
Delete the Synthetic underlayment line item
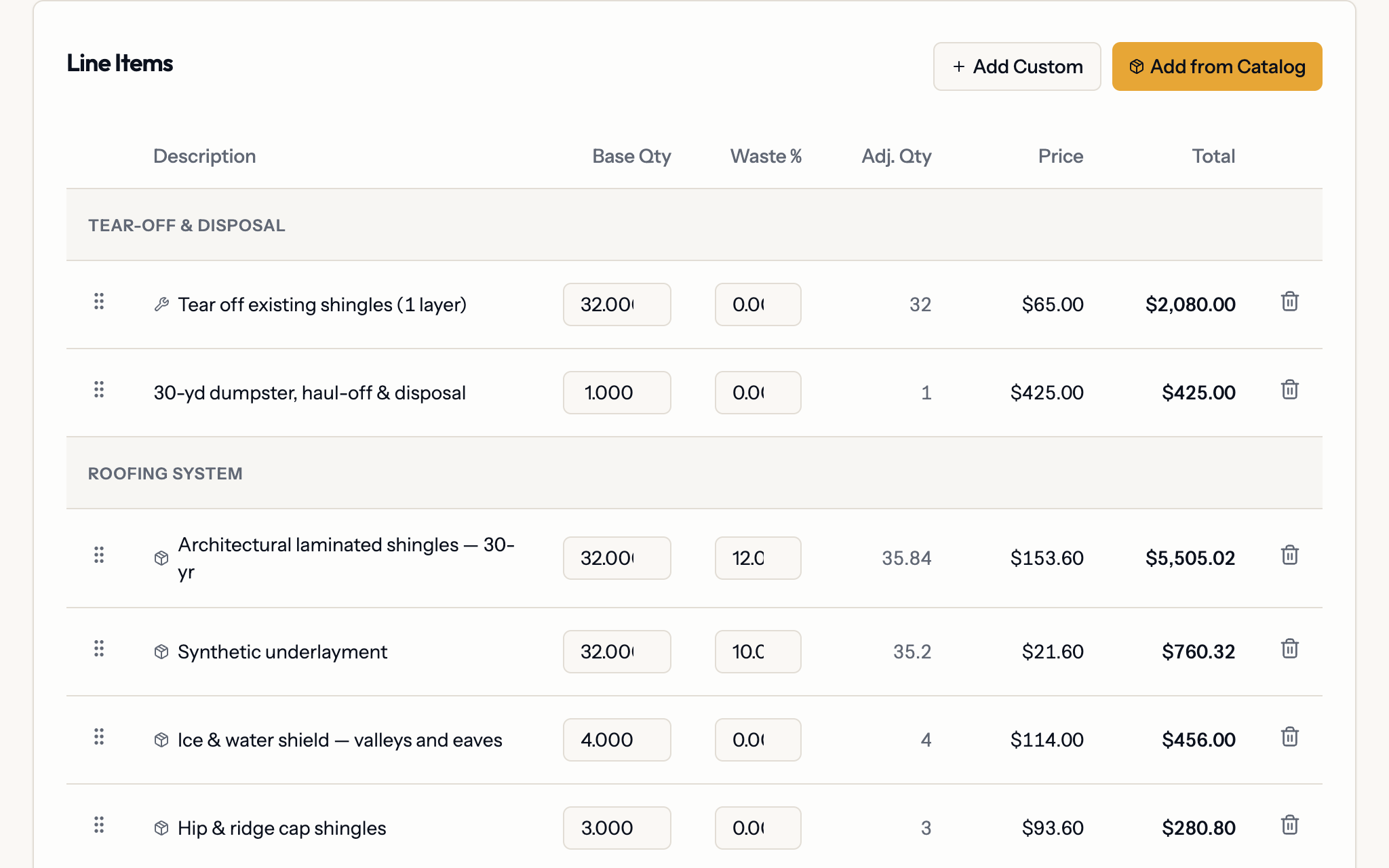point(1289,649)
